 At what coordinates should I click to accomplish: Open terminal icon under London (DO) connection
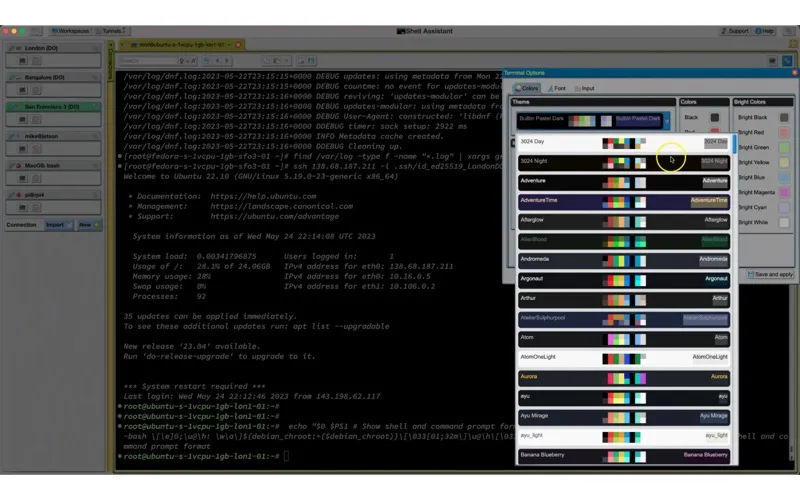(x=22, y=61)
